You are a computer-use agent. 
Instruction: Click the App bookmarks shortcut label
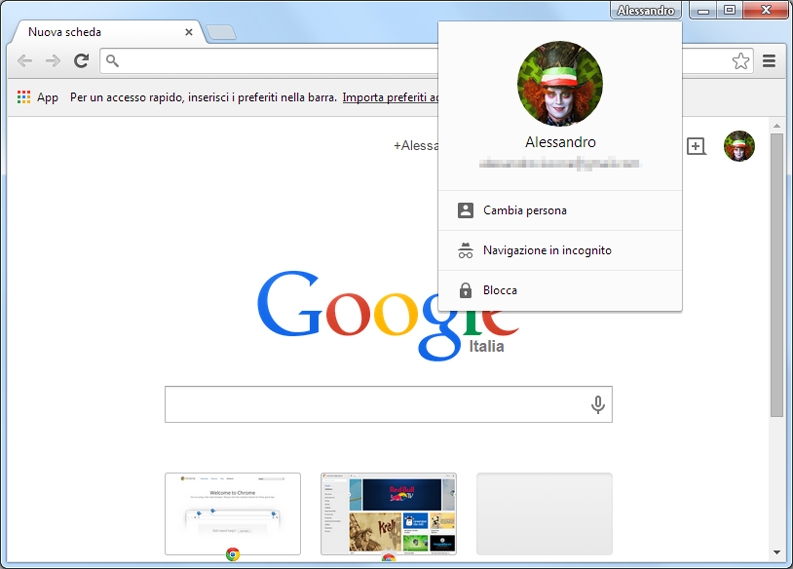pyautogui.click(x=48, y=98)
